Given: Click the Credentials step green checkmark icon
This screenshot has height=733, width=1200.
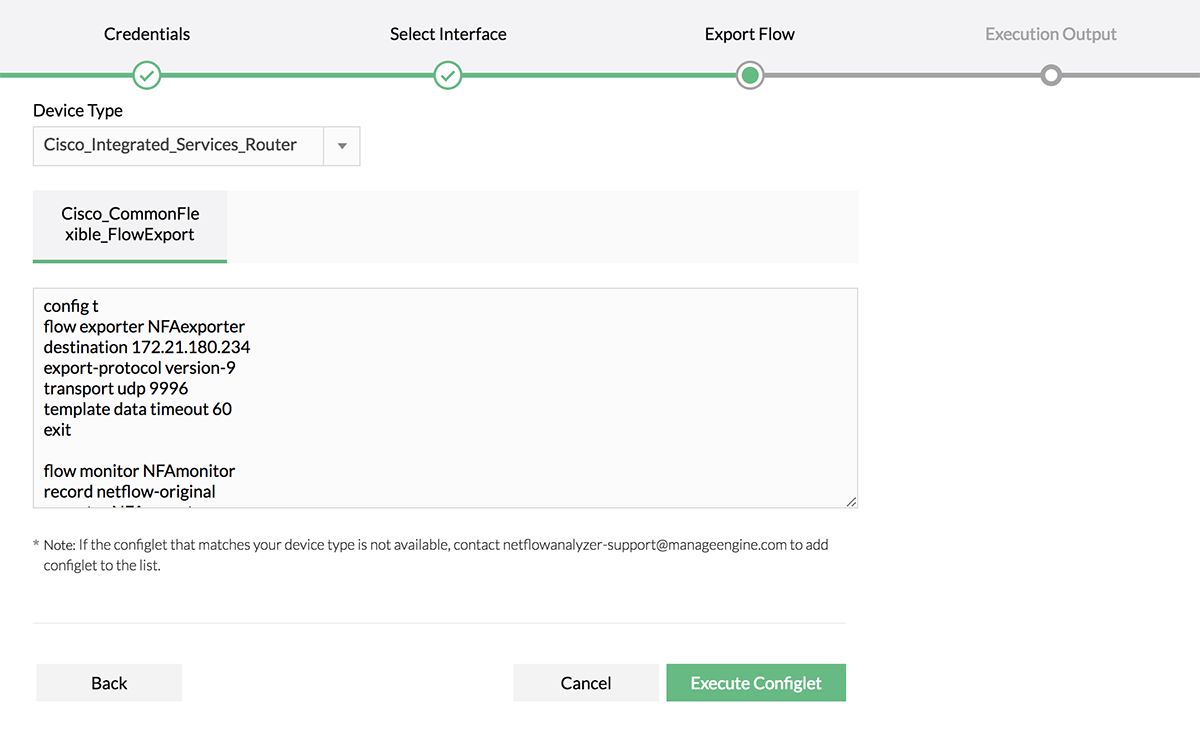Looking at the screenshot, I should [x=147, y=75].
